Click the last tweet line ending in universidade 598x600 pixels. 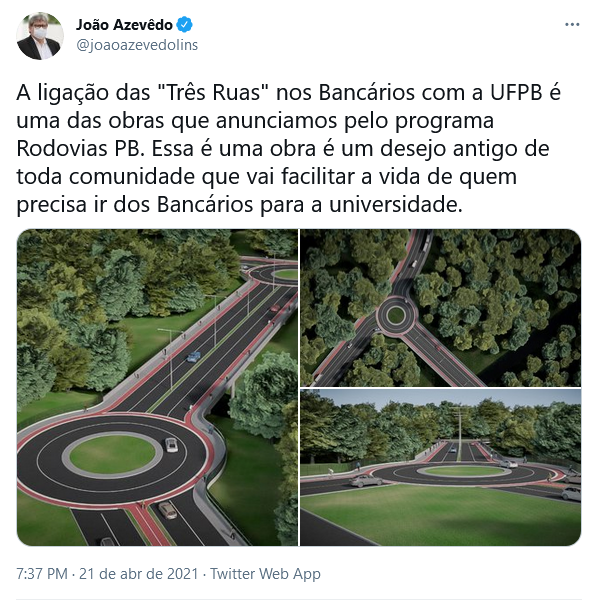coord(240,205)
